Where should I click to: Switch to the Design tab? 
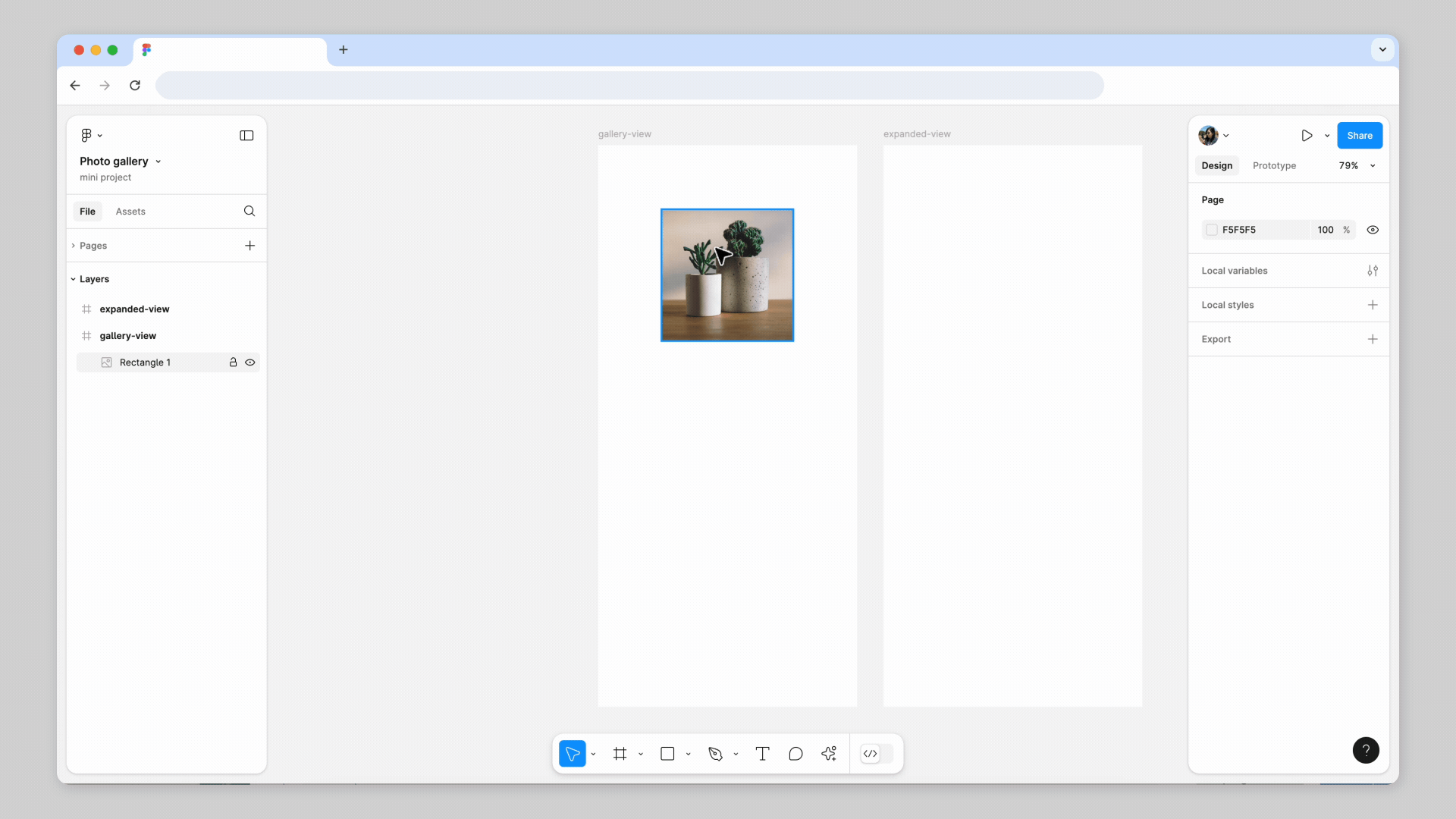click(1217, 165)
